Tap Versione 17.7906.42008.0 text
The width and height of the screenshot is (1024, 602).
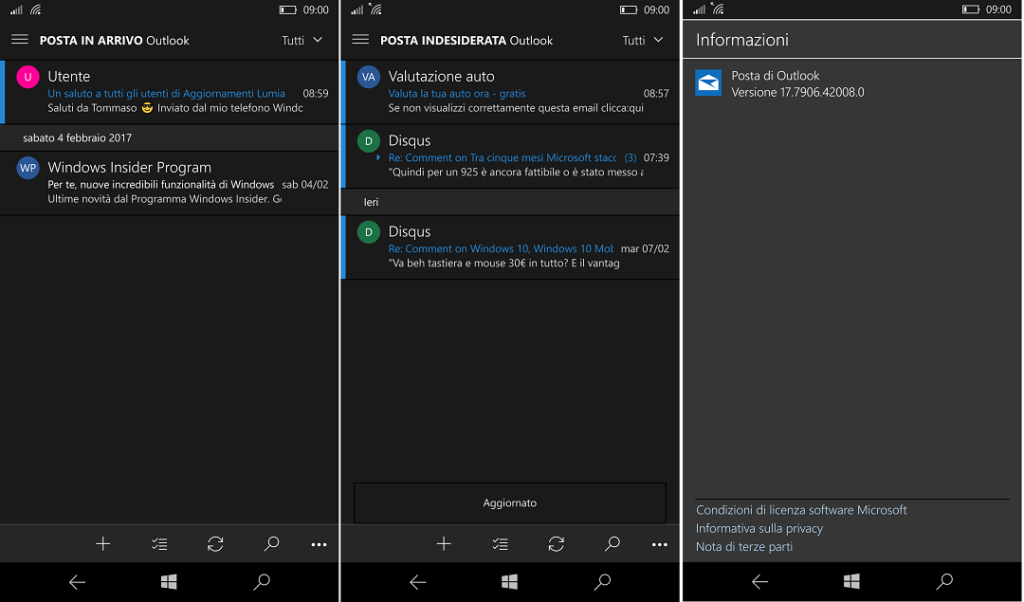tap(797, 92)
